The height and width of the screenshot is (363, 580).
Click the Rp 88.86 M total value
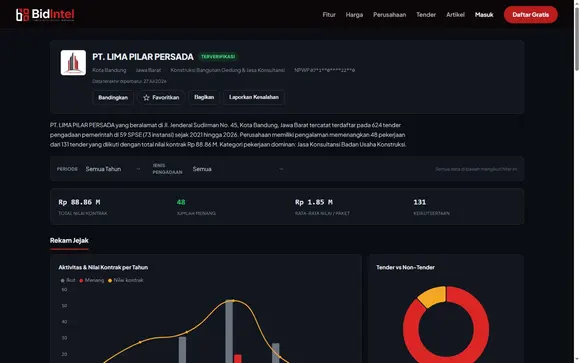click(79, 202)
